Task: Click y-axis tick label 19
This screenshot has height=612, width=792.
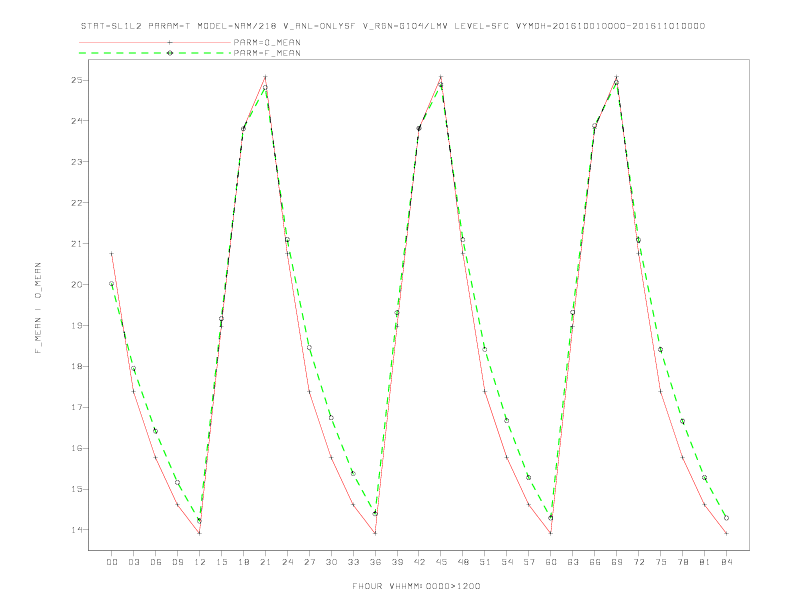Action: pos(76,325)
